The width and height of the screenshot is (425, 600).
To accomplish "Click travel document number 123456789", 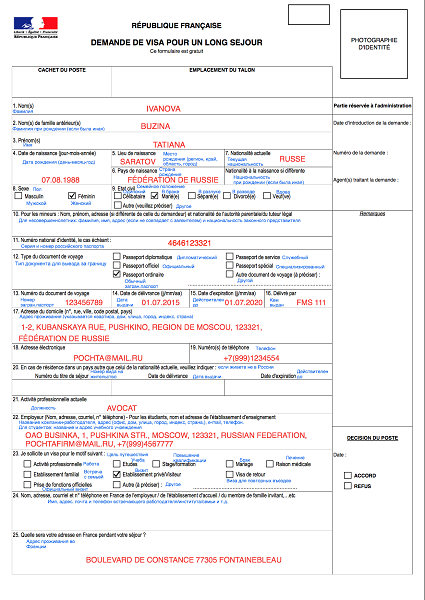I will coord(84,302).
